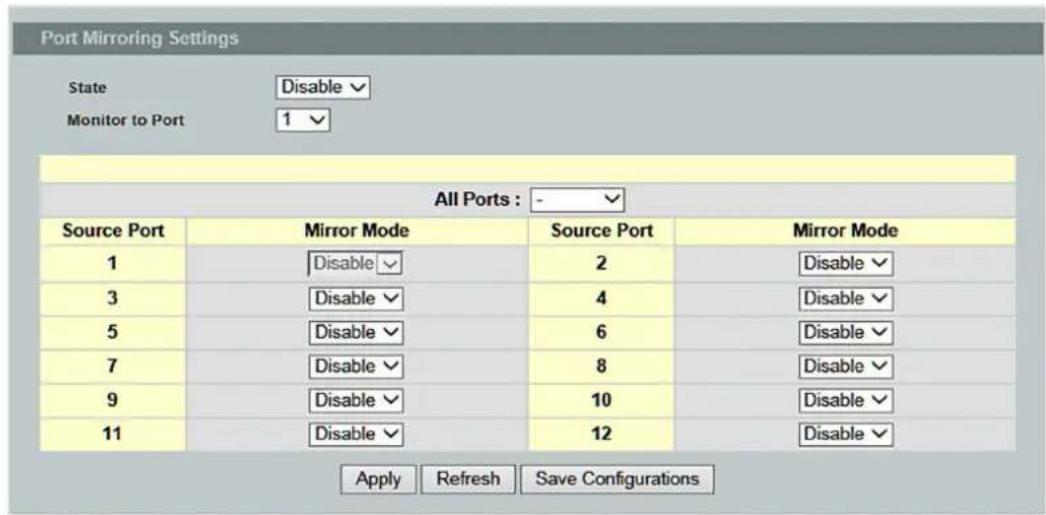Click Save Configurations button

coord(617,479)
